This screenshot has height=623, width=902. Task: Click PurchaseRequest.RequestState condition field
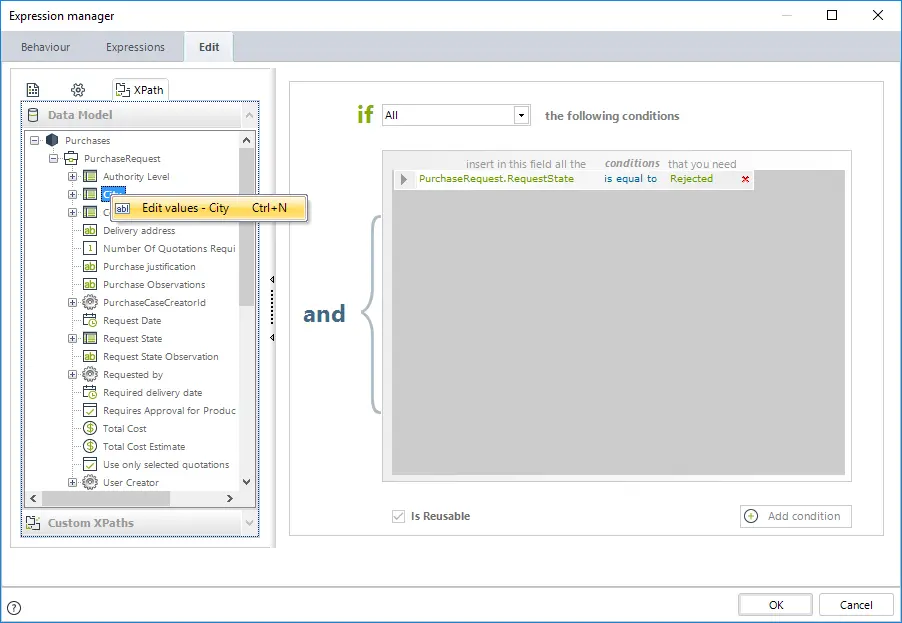[x=496, y=179]
